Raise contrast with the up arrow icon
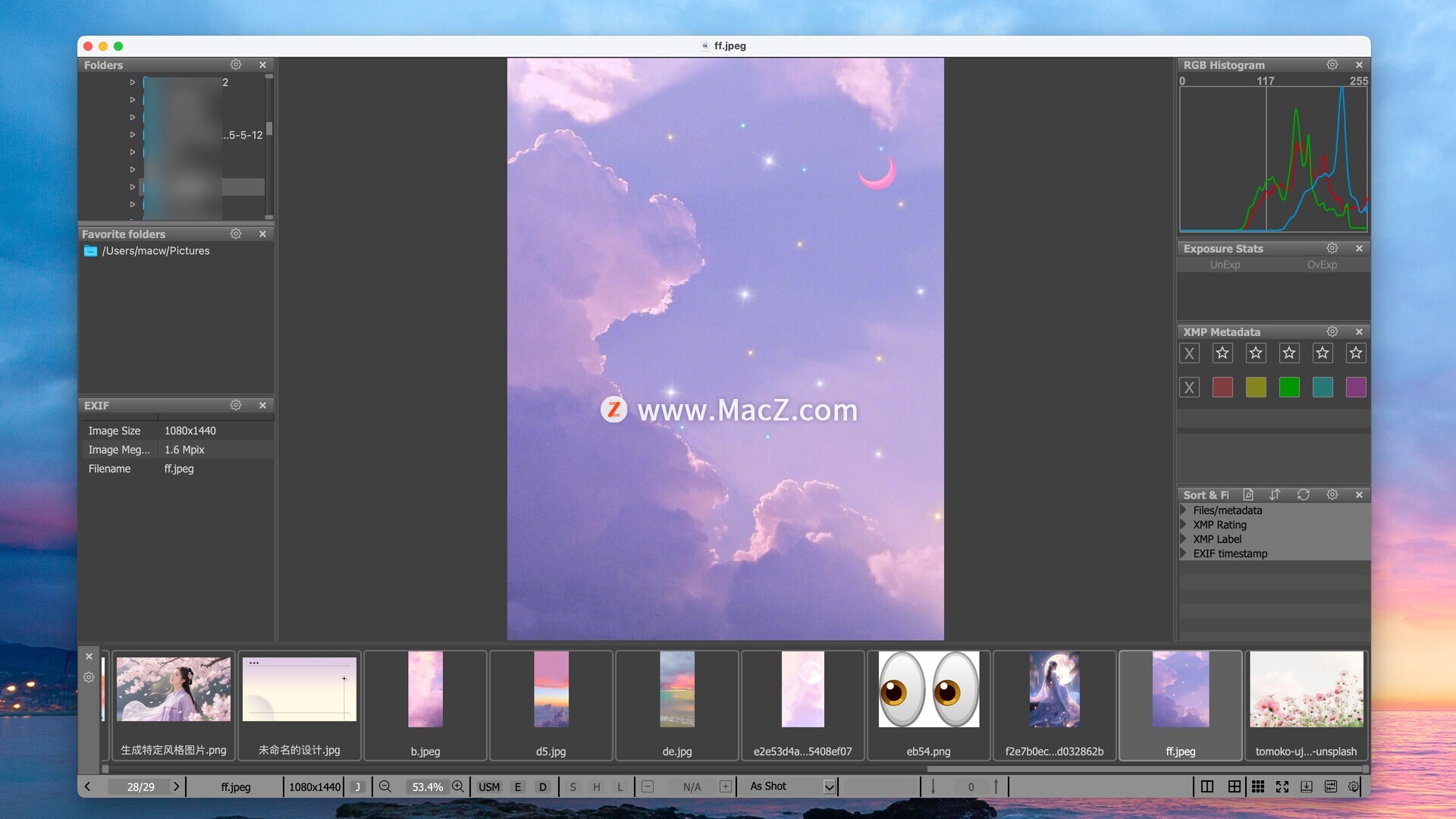 996,786
